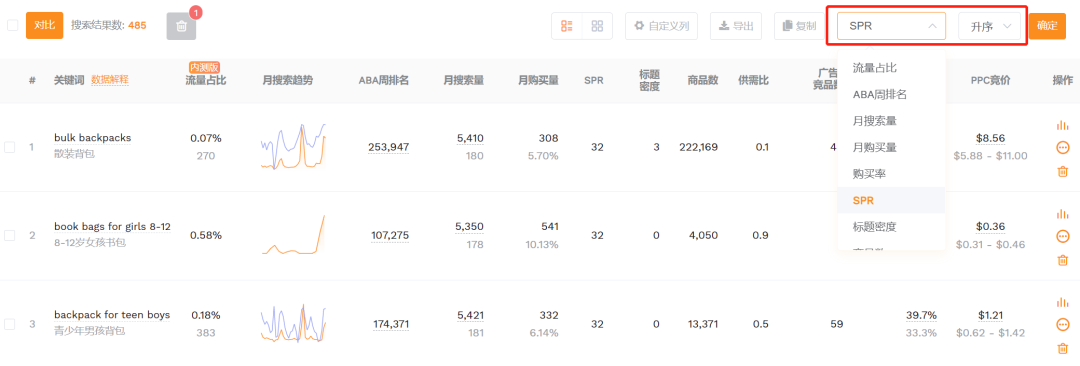This screenshot has width=1080, height=366.
Task: Delete bulk backpacks row via trash icon
Action: [x=1062, y=171]
